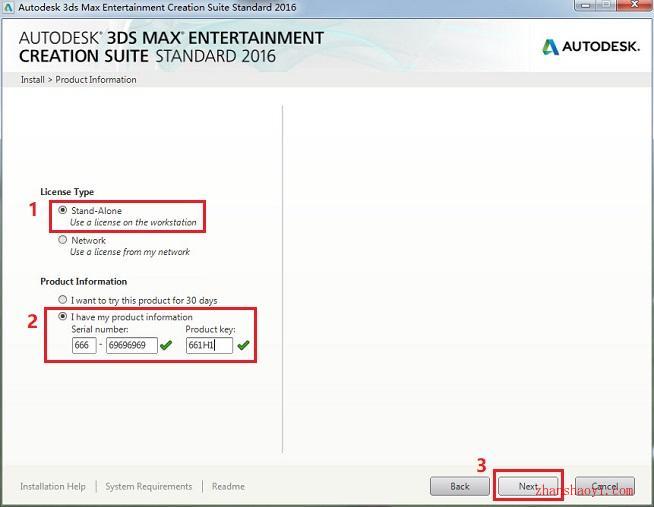The width and height of the screenshot is (654, 507).
Task: Pick "I have my product information"
Action: (63, 317)
